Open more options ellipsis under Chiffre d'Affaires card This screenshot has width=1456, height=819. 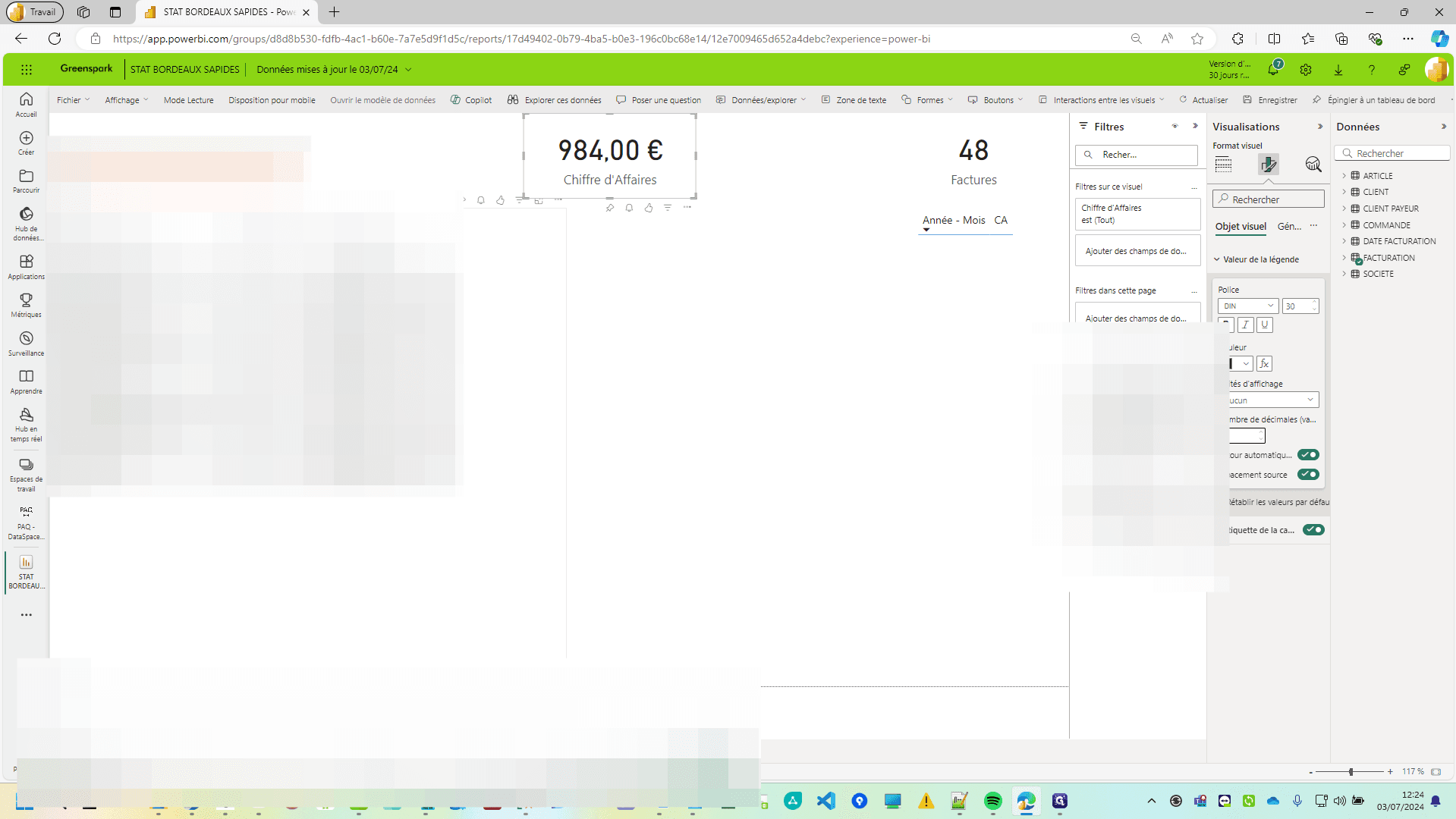point(687,208)
